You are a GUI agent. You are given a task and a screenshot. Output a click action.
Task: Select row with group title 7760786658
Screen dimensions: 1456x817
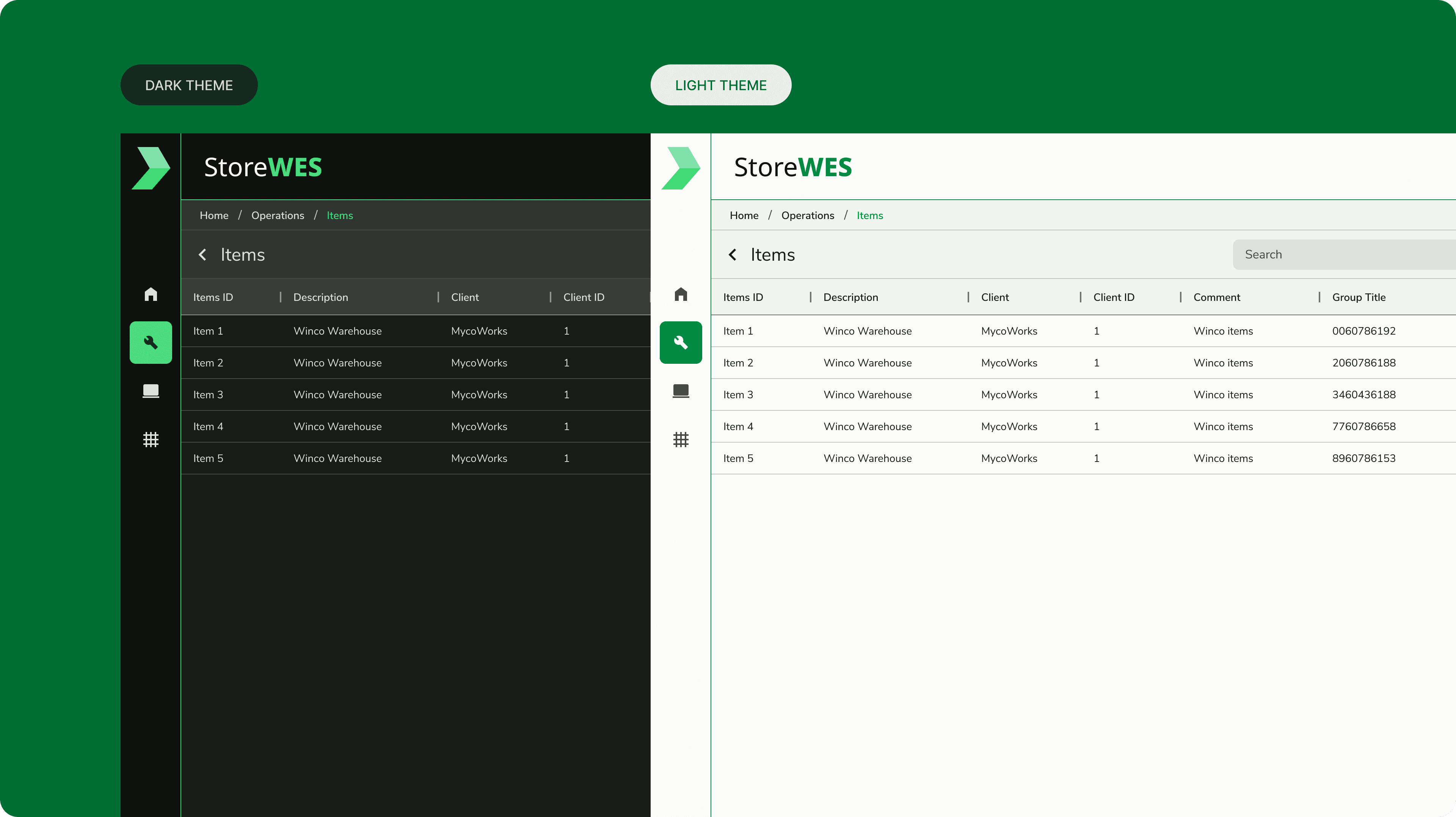tap(1363, 427)
